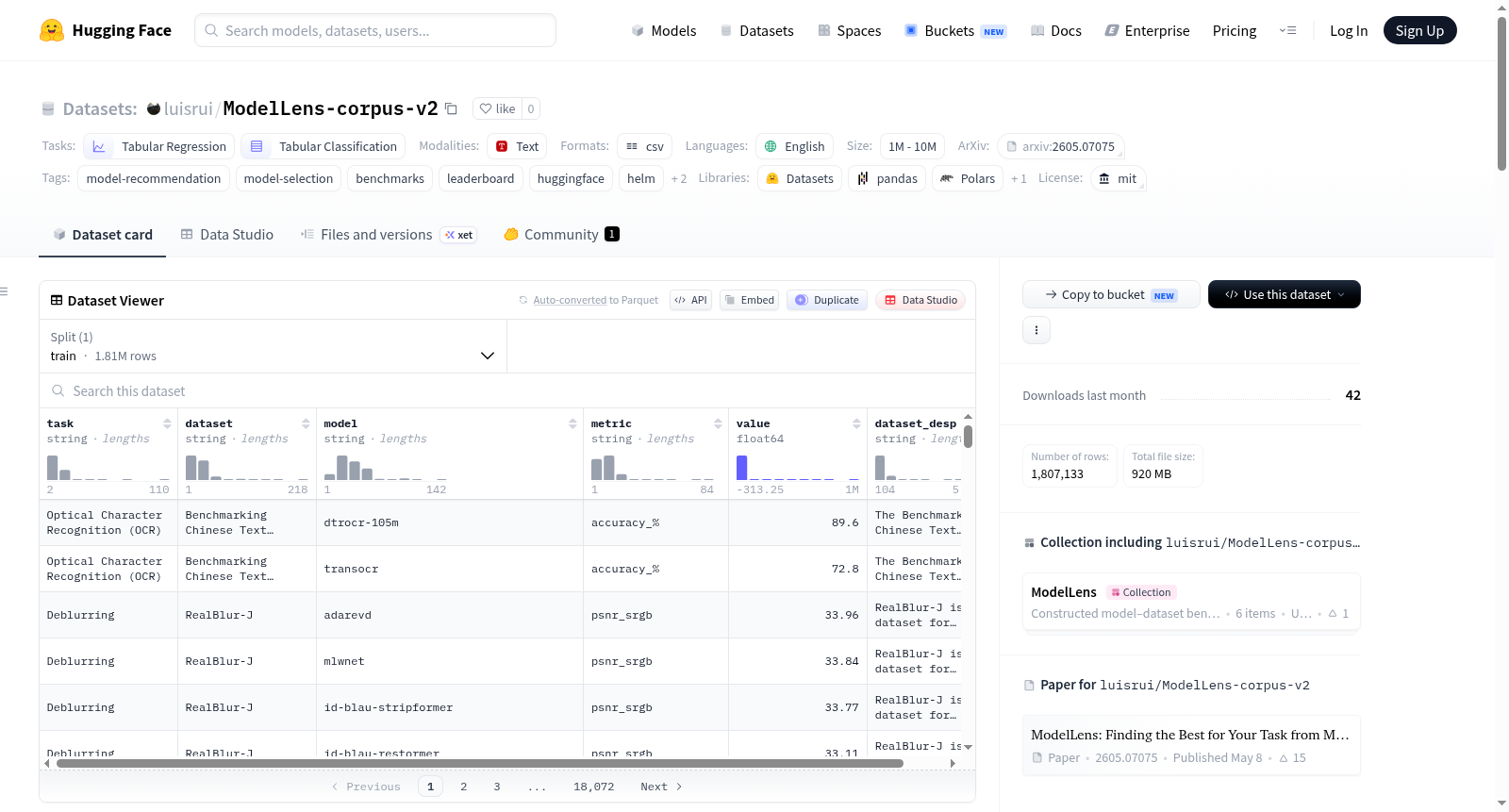This screenshot has height=812, width=1509.
Task: Click the table horizontal scrollbar
Action: (480, 763)
